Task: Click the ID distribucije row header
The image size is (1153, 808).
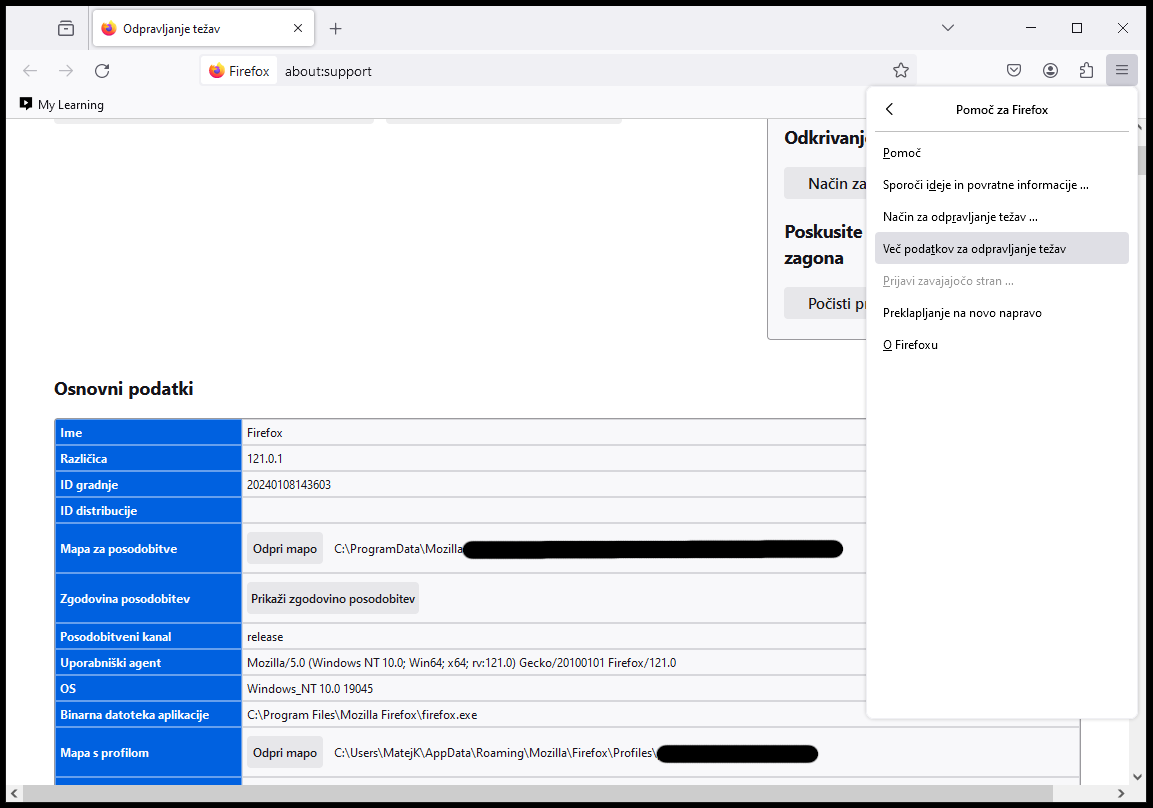Action: pos(149,510)
